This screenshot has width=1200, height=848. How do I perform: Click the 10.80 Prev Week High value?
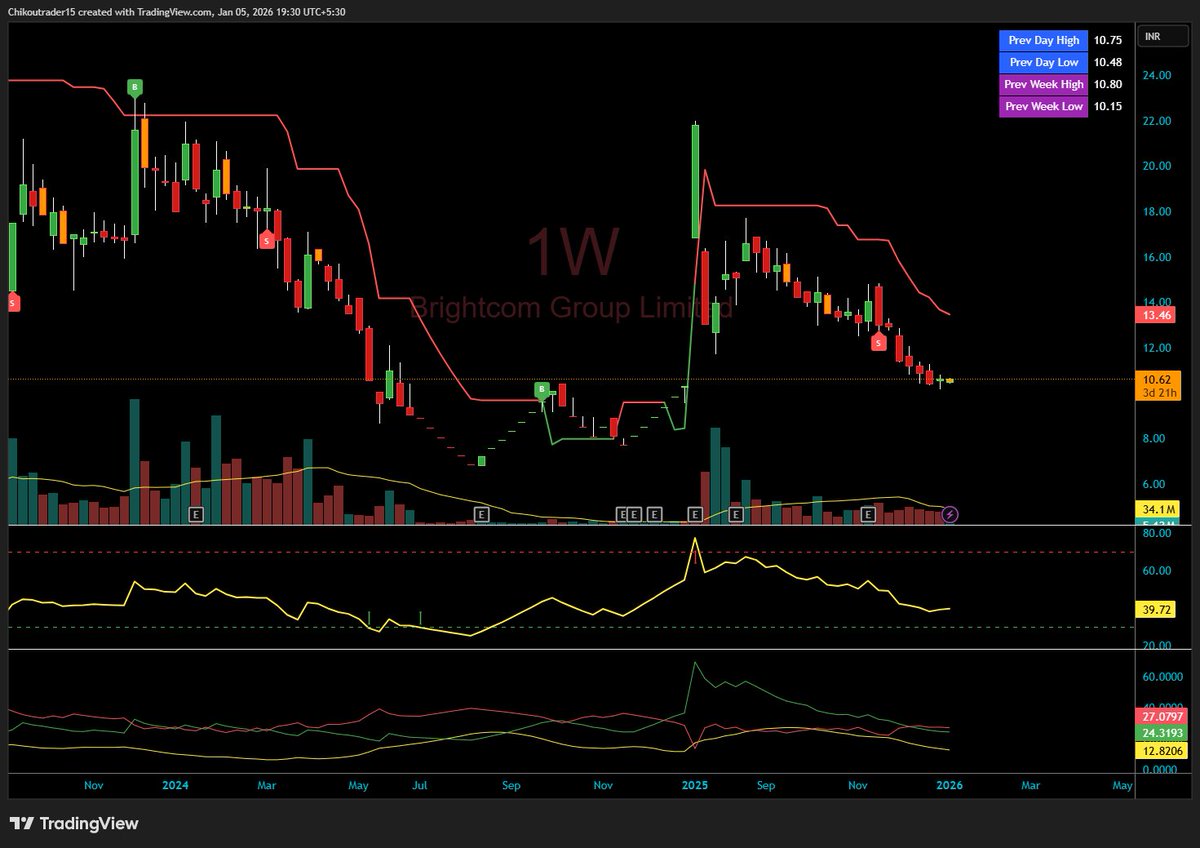point(1108,84)
